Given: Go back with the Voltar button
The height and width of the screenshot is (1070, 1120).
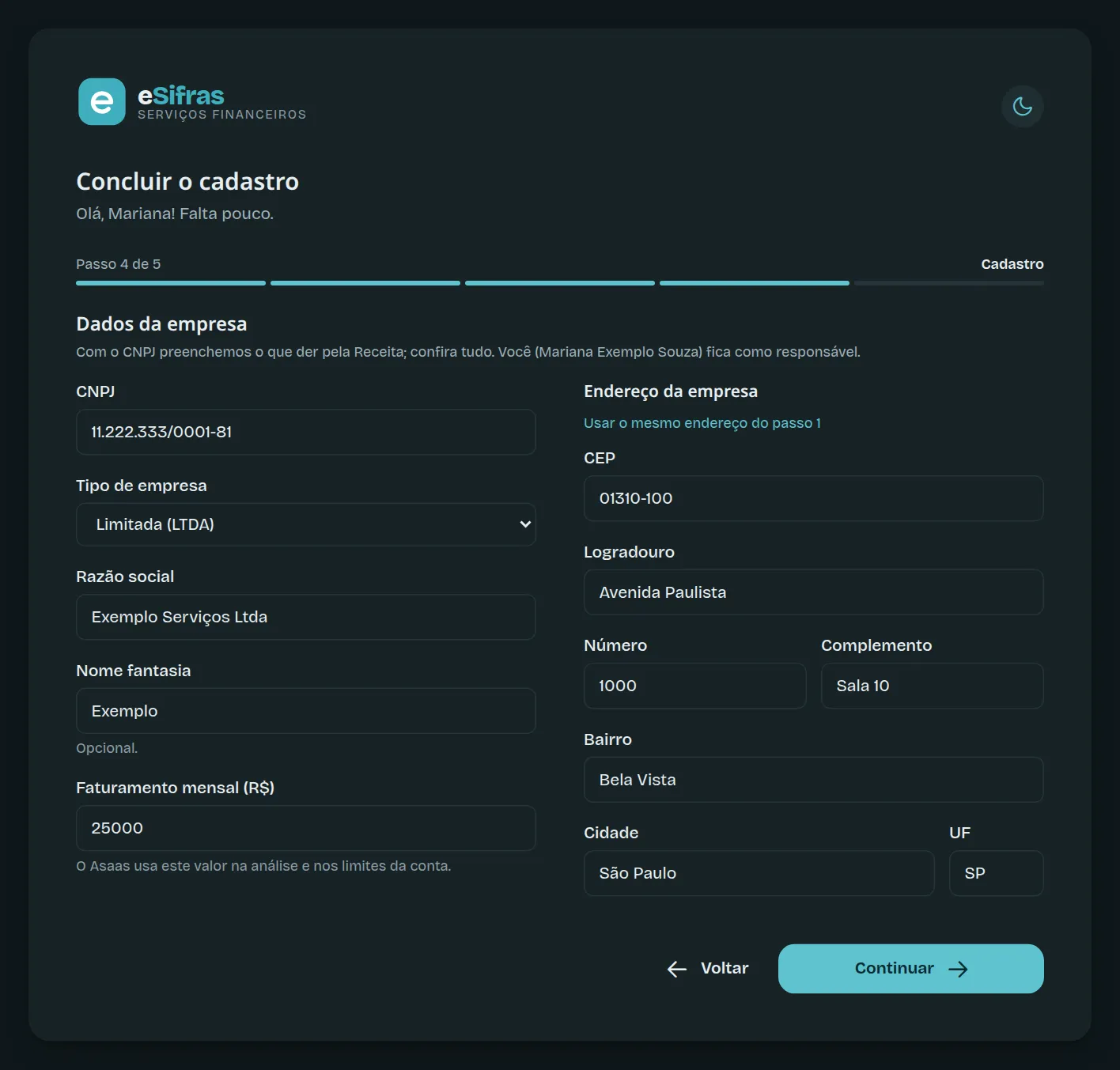Looking at the screenshot, I should (x=707, y=968).
